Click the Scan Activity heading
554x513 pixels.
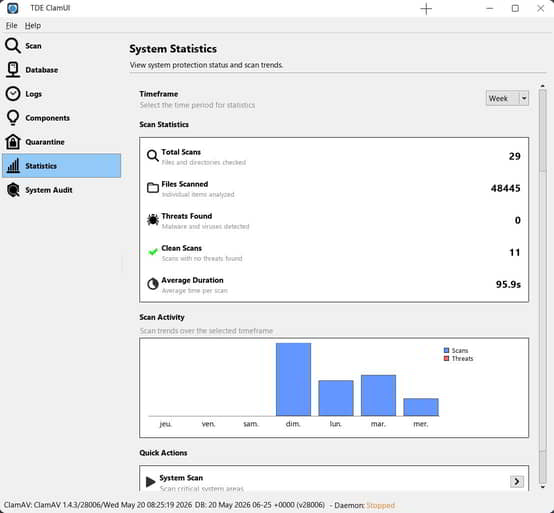tap(162, 317)
